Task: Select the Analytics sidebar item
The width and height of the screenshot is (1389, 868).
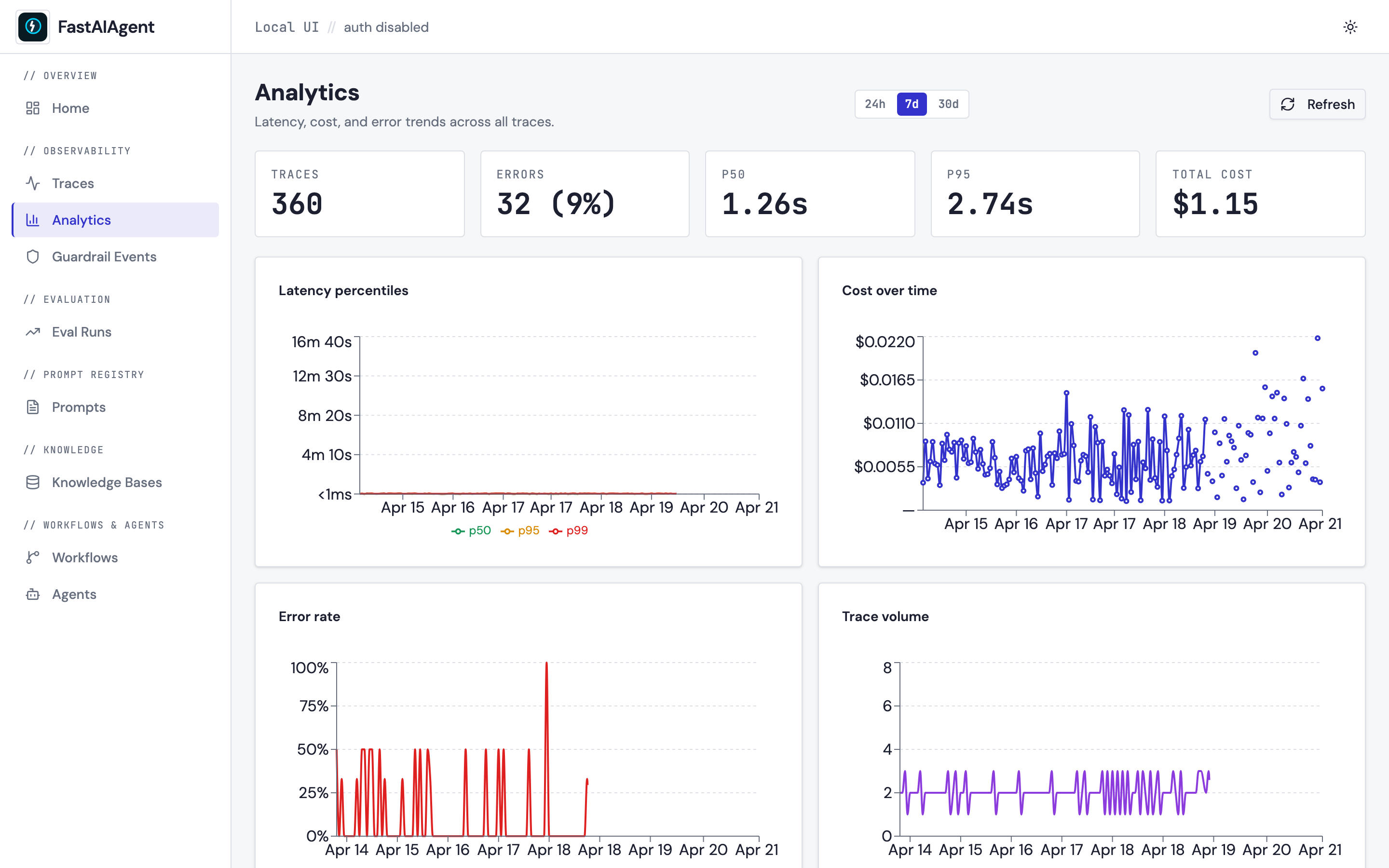Action: pyautogui.click(x=115, y=220)
